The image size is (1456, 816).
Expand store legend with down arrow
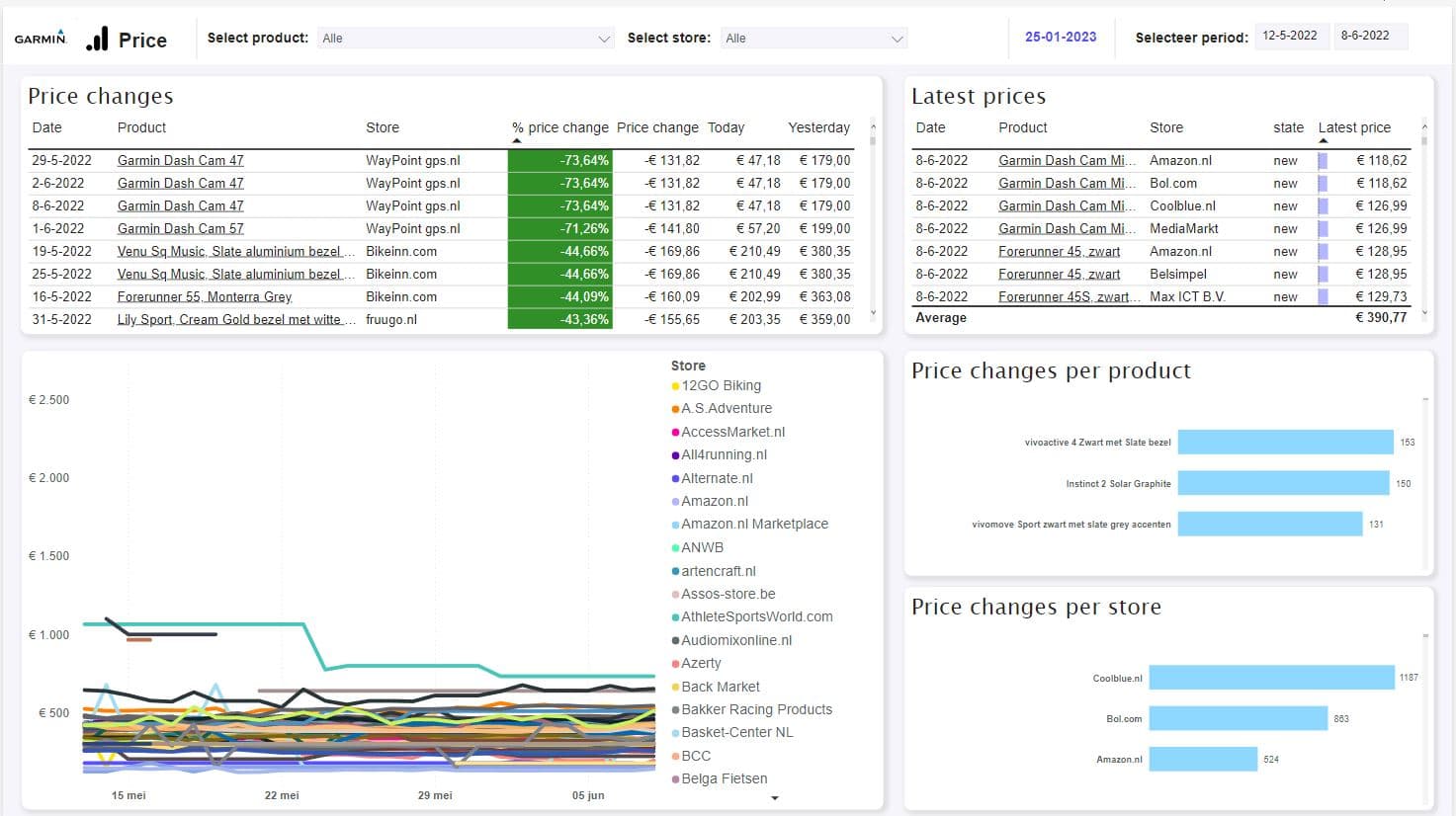pos(775,798)
